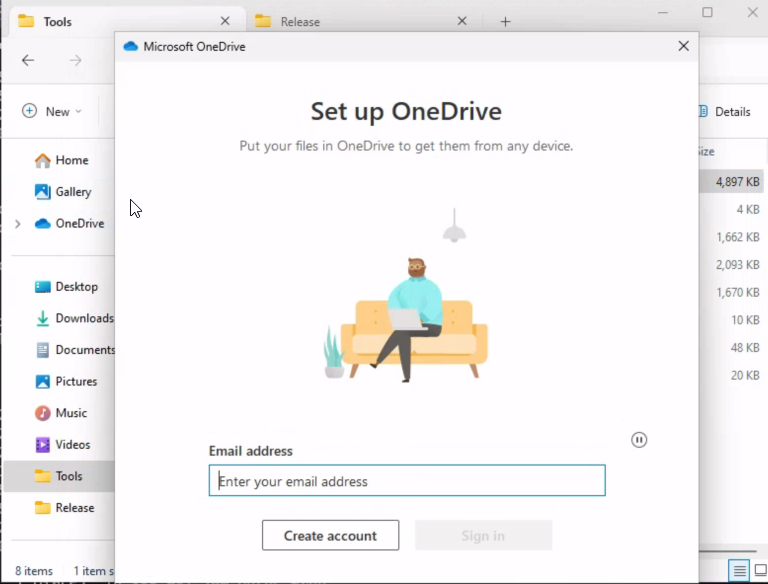
Task: Toggle the Details pane button
Action: [x=725, y=112]
